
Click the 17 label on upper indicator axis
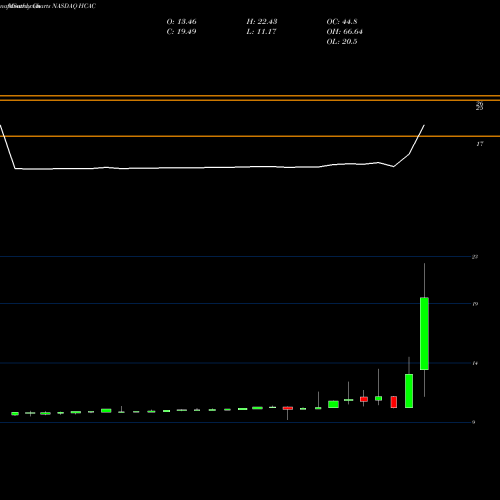480,144
